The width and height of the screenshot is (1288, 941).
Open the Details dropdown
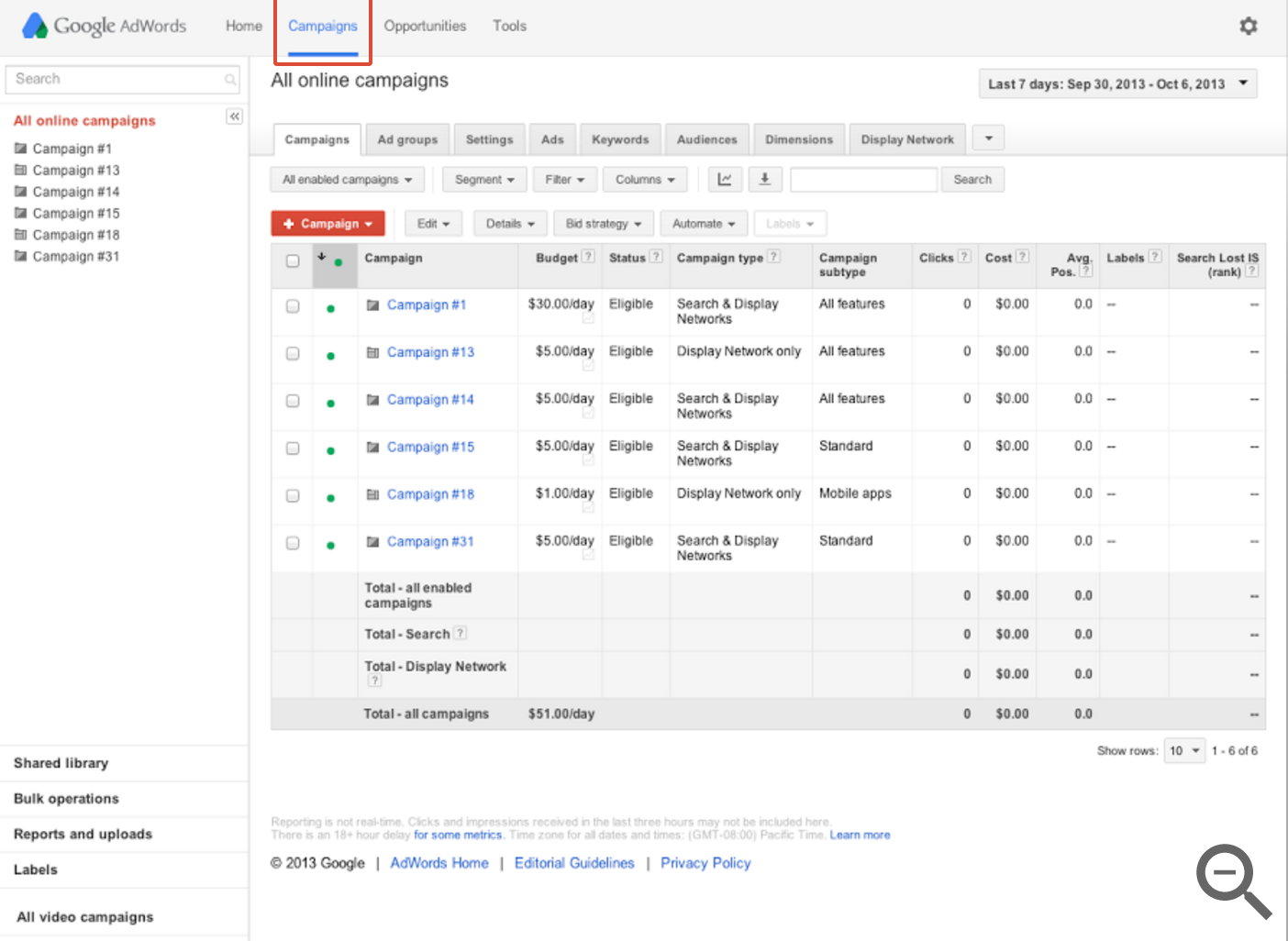tap(510, 224)
